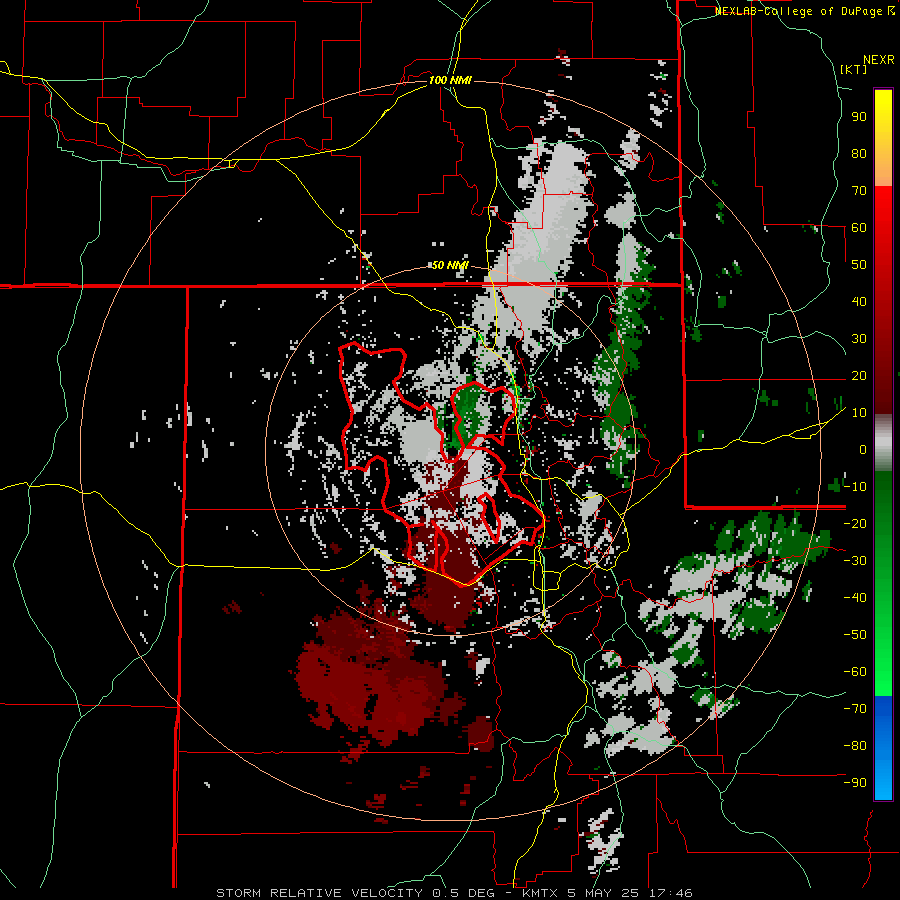Select the 30 value on the velocity scale
Image resolution: width=900 pixels, height=900 pixels.
coord(859,339)
